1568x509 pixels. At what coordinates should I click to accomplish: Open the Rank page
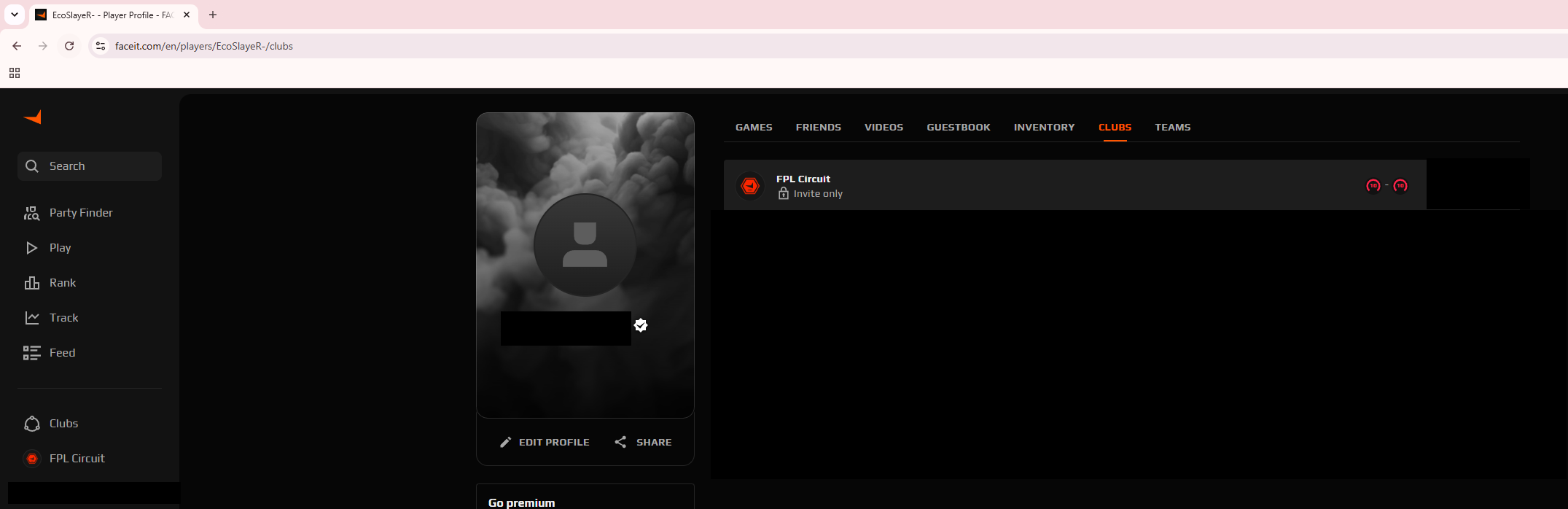pos(63,283)
